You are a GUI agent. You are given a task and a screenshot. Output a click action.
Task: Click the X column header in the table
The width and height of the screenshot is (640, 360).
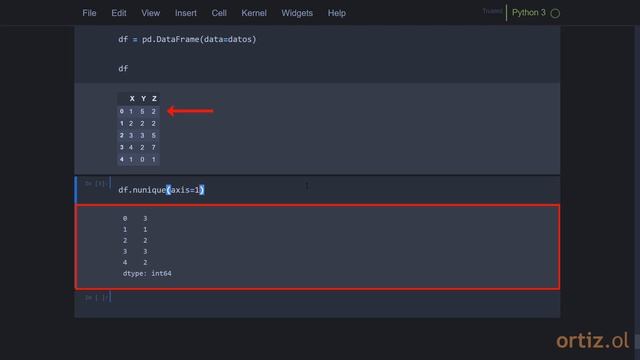coord(132,99)
